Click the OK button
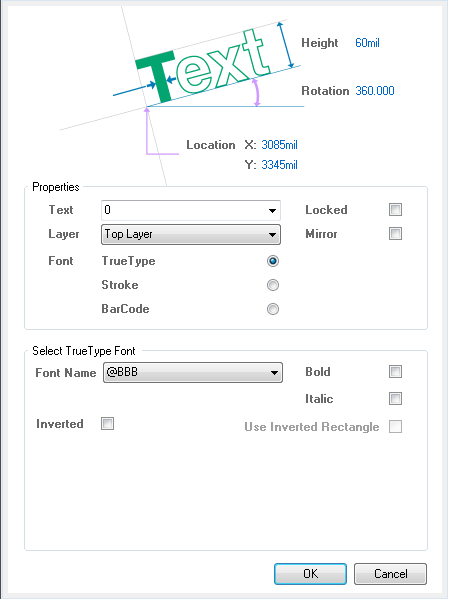 [x=311, y=573]
